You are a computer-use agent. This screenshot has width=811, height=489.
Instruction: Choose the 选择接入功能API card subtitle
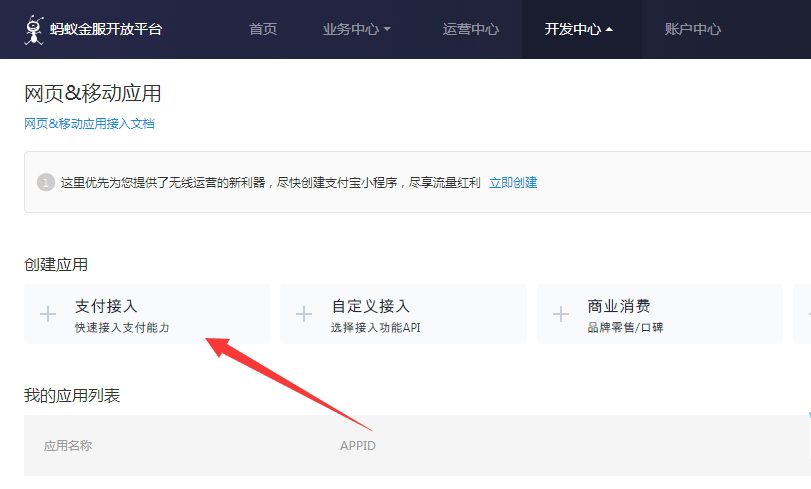(376, 328)
